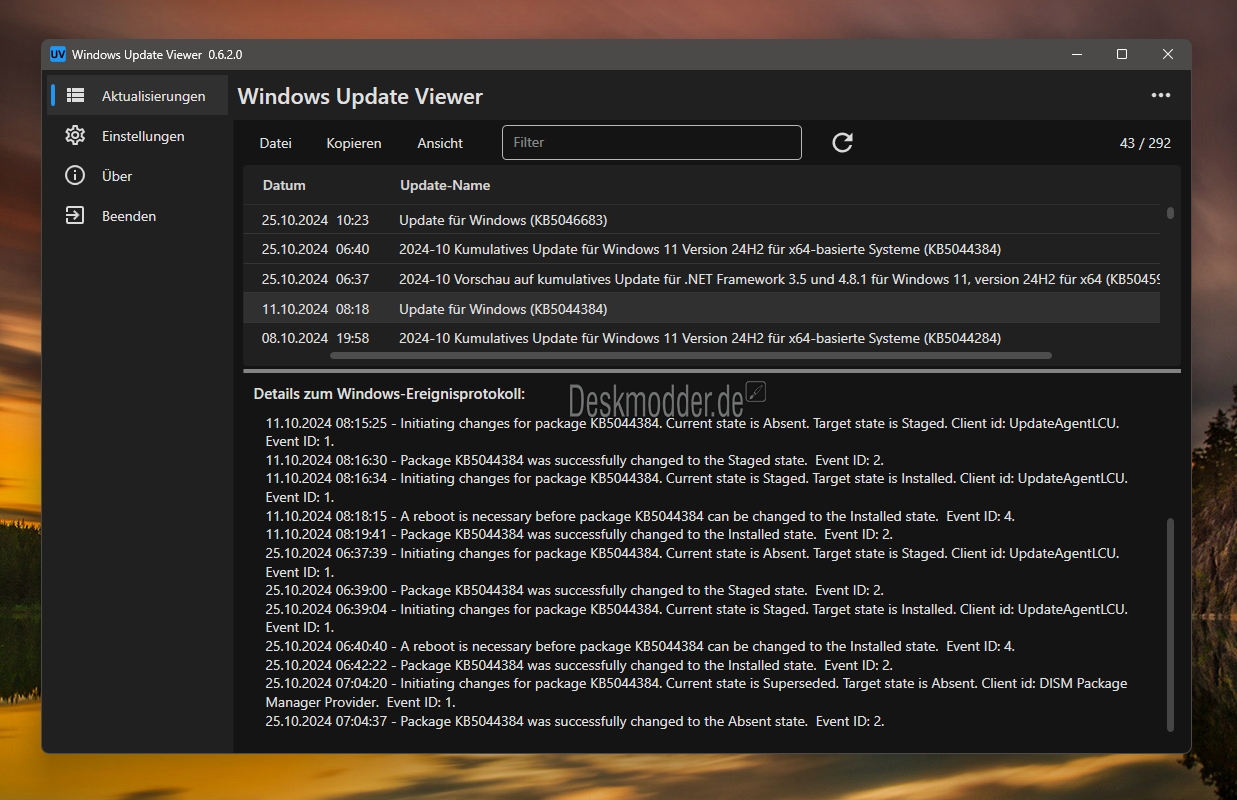Minimize the Windows Update Viewer window
This screenshot has width=1237, height=800.
[1076, 54]
